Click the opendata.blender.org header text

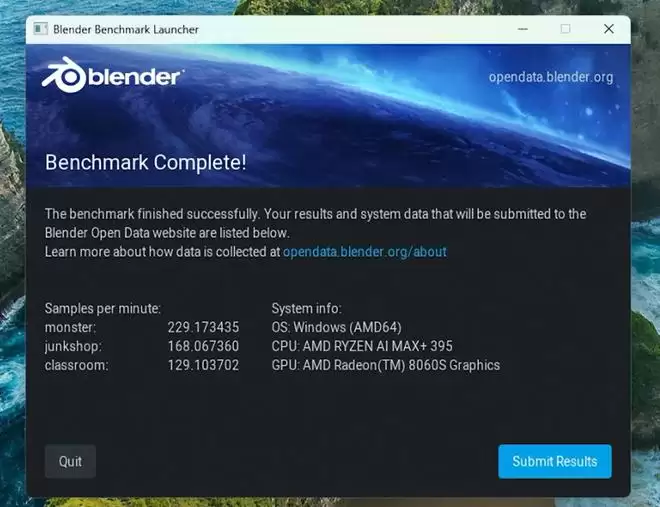pyautogui.click(x=551, y=77)
